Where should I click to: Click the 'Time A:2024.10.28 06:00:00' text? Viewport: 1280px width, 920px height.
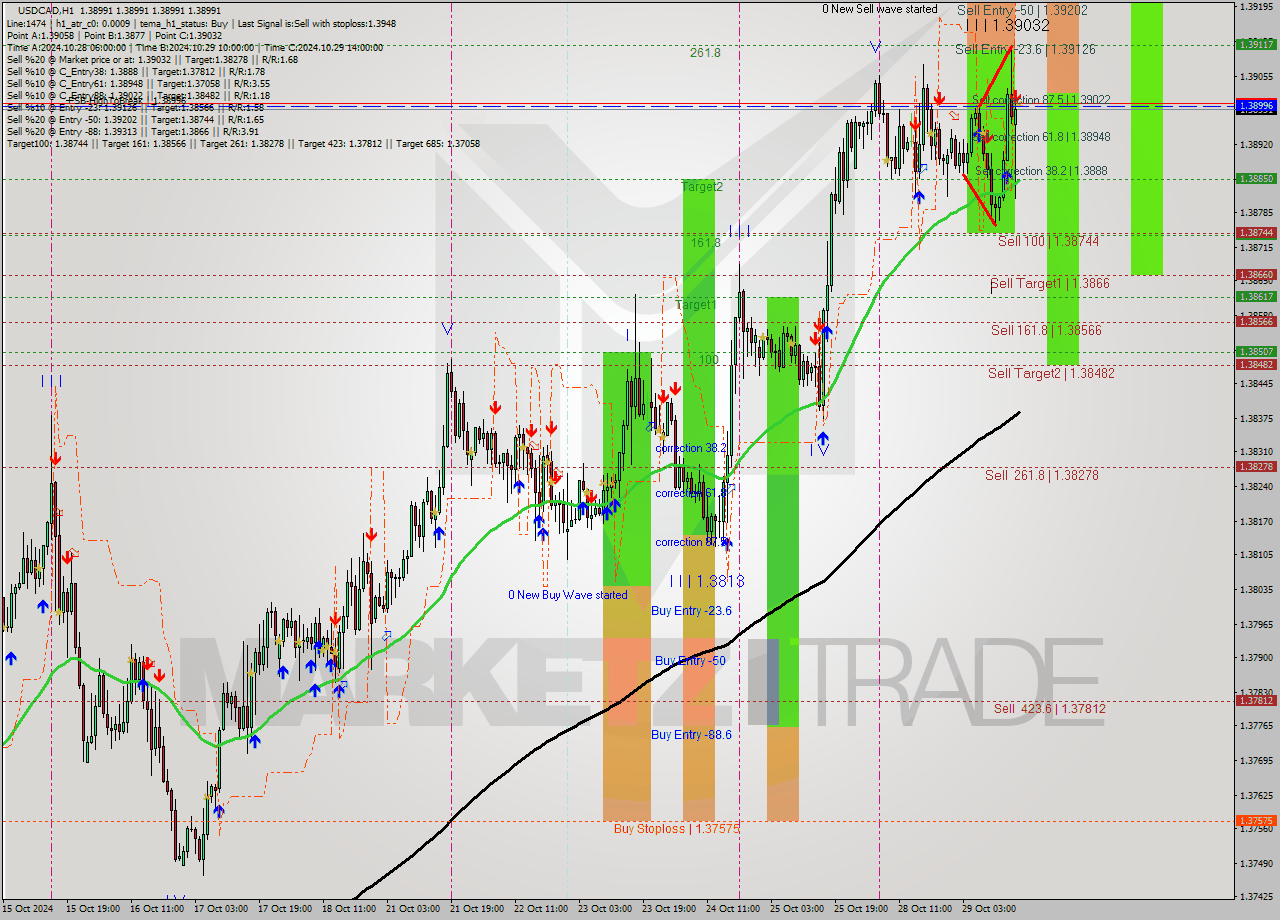pyautogui.click(x=66, y=47)
